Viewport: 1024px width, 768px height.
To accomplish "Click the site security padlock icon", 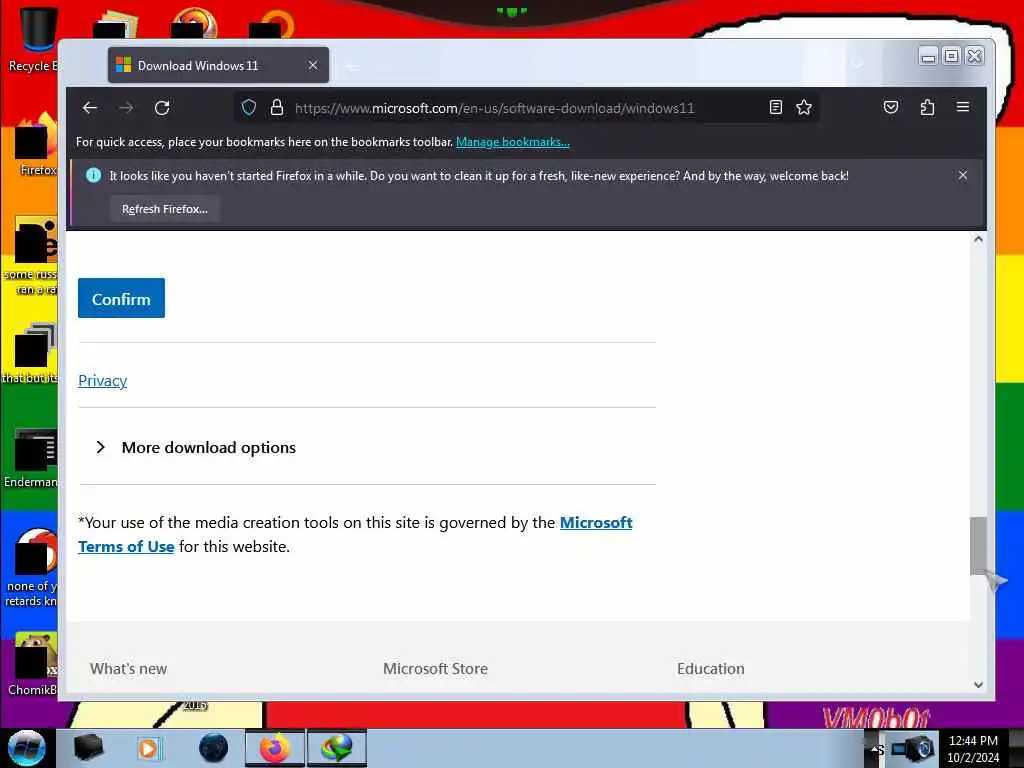I will tap(277, 108).
